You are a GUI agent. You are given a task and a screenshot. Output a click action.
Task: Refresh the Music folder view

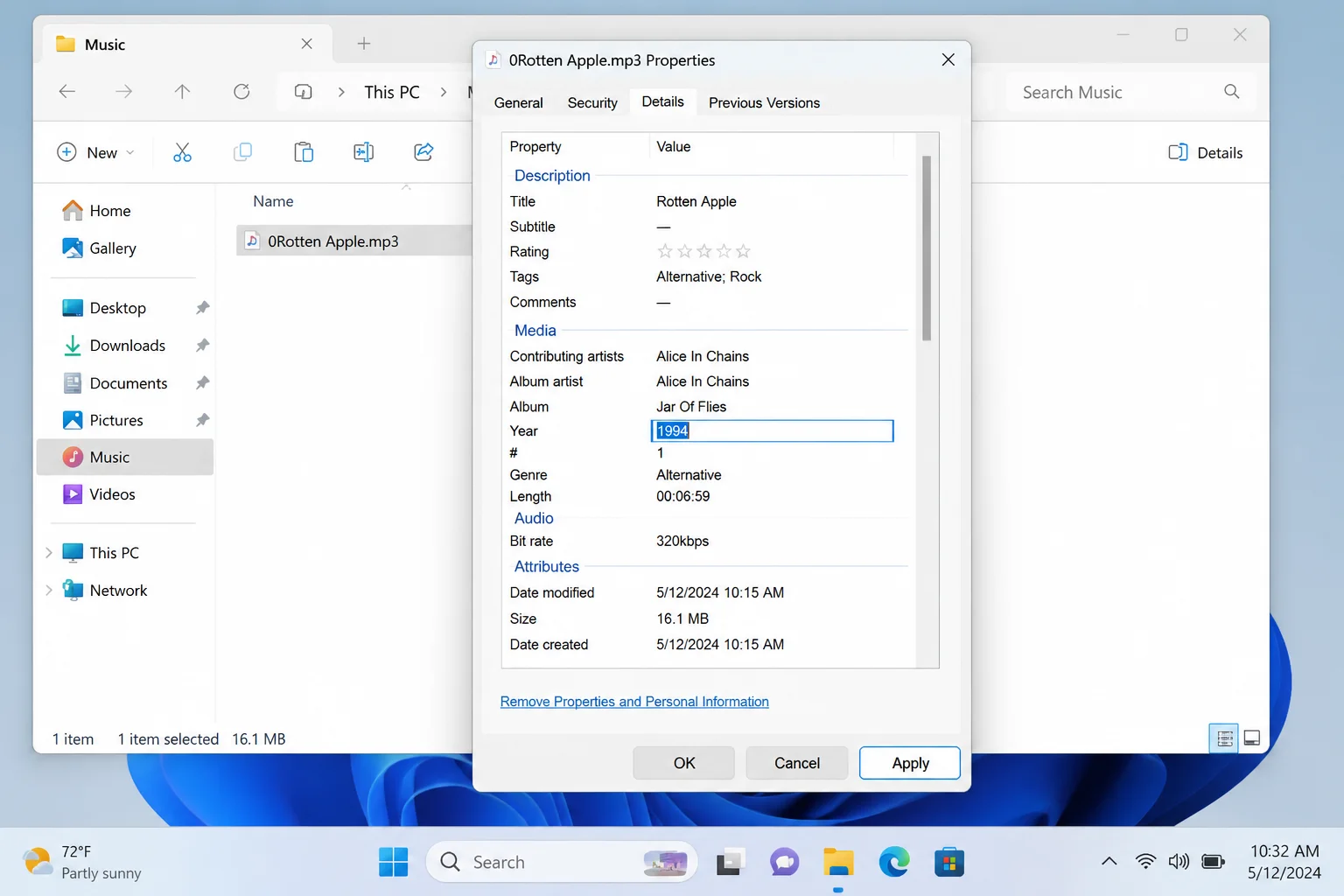(241, 92)
